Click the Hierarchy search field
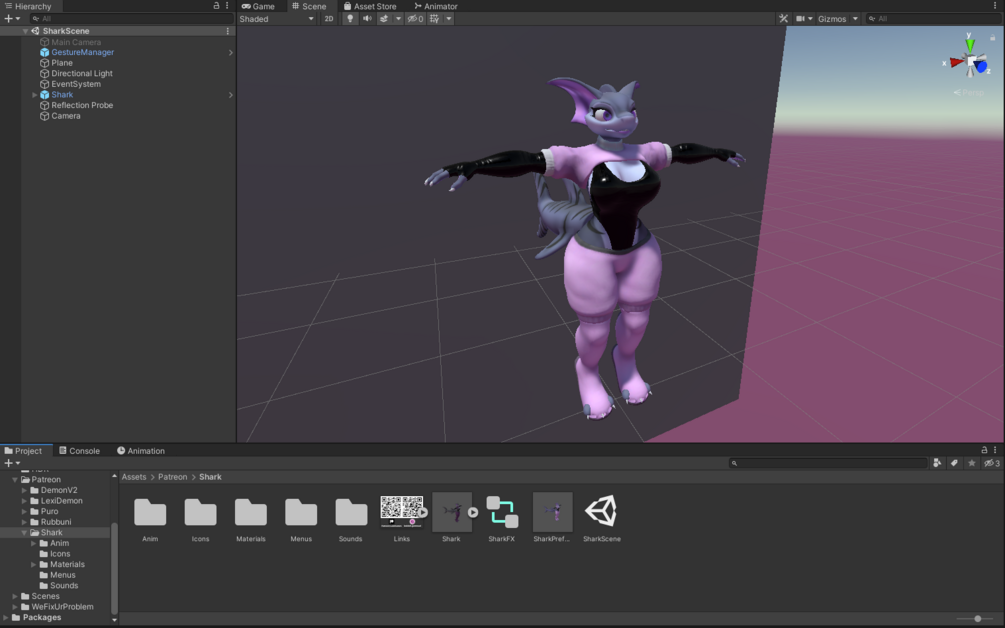The image size is (1005, 628). [131, 19]
